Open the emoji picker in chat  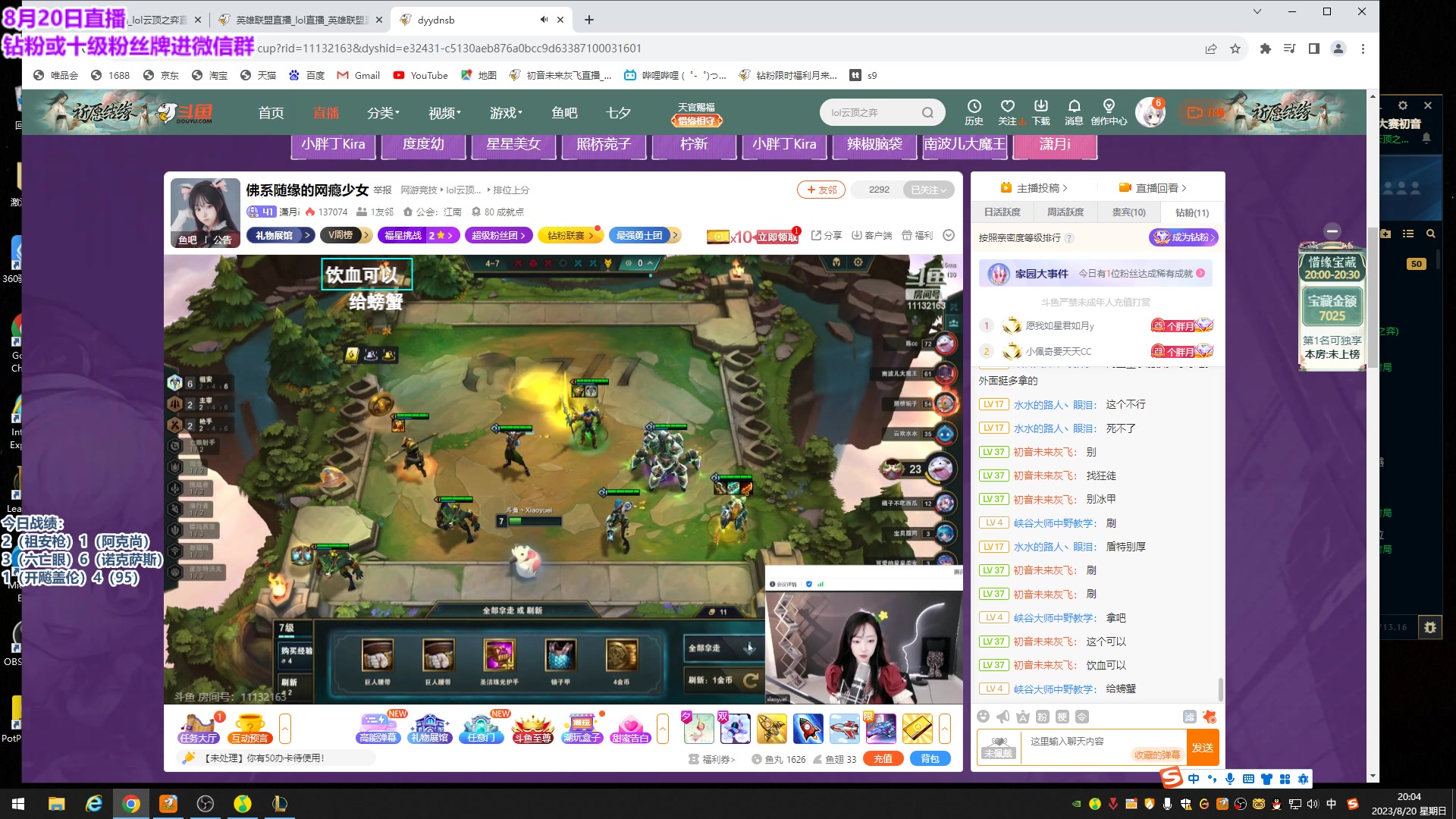pos(984,717)
